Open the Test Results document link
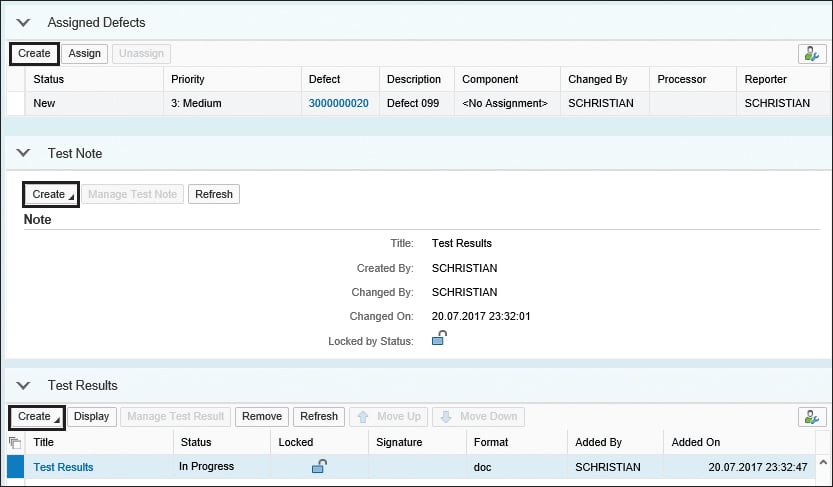 coord(63,467)
